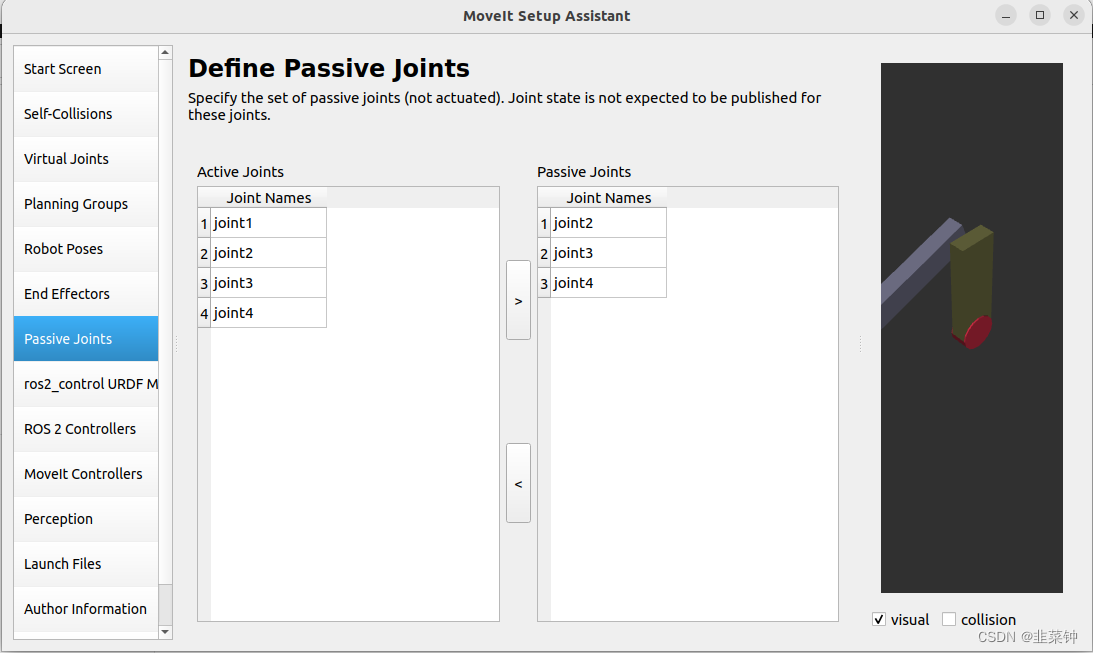This screenshot has width=1093, height=653.
Task: Select joint3 in Passive Joints list
Action: coord(609,253)
